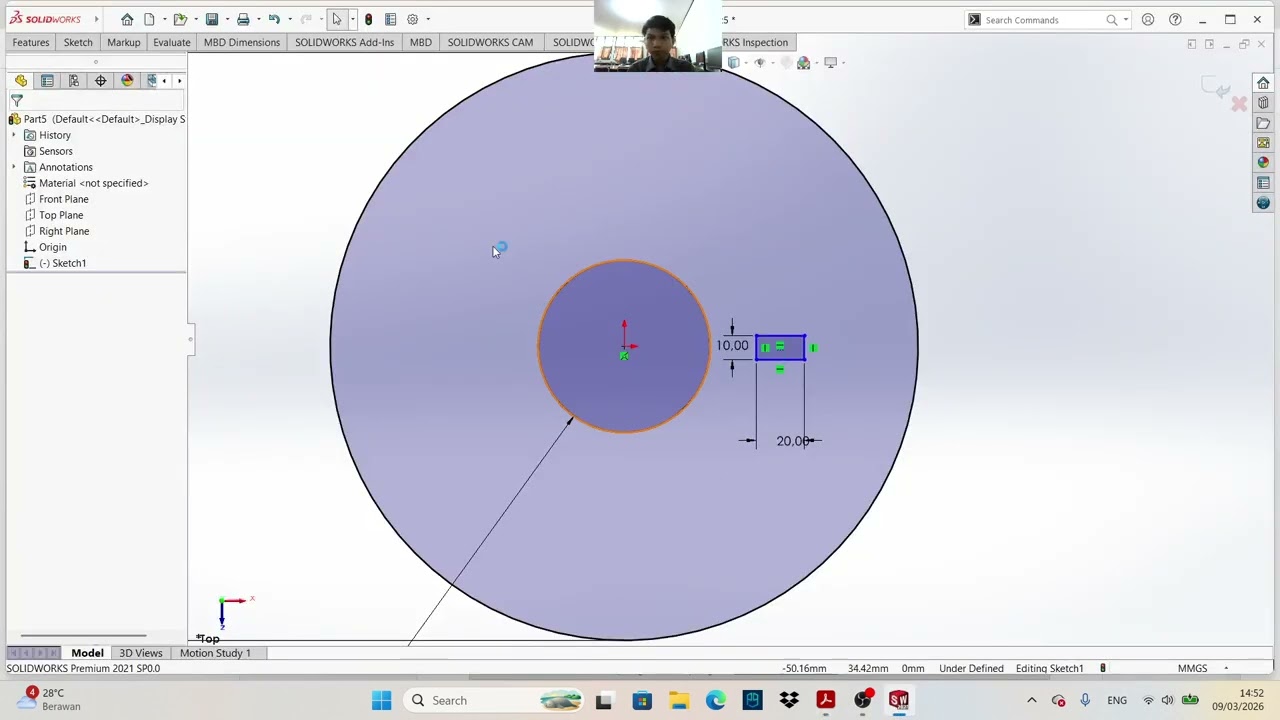Open the Help question mark icon
This screenshot has height=720, width=1280.
coord(1175,19)
